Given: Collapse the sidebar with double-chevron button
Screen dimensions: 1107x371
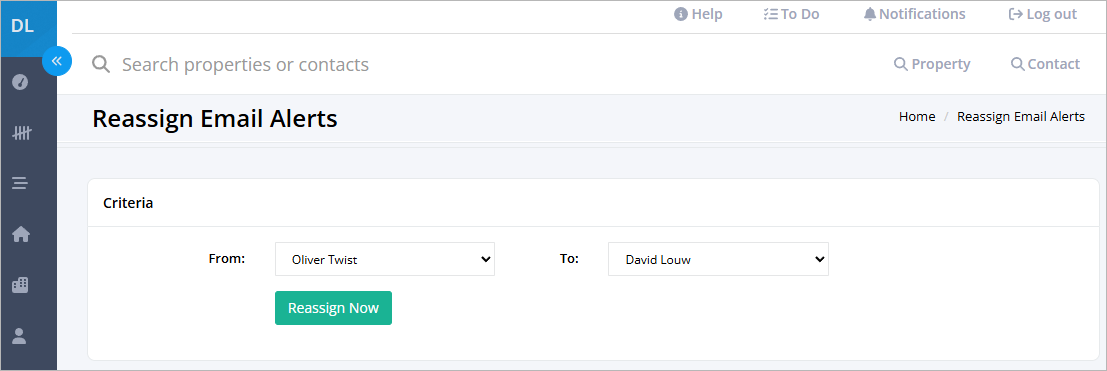Looking at the screenshot, I should pos(57,61).
